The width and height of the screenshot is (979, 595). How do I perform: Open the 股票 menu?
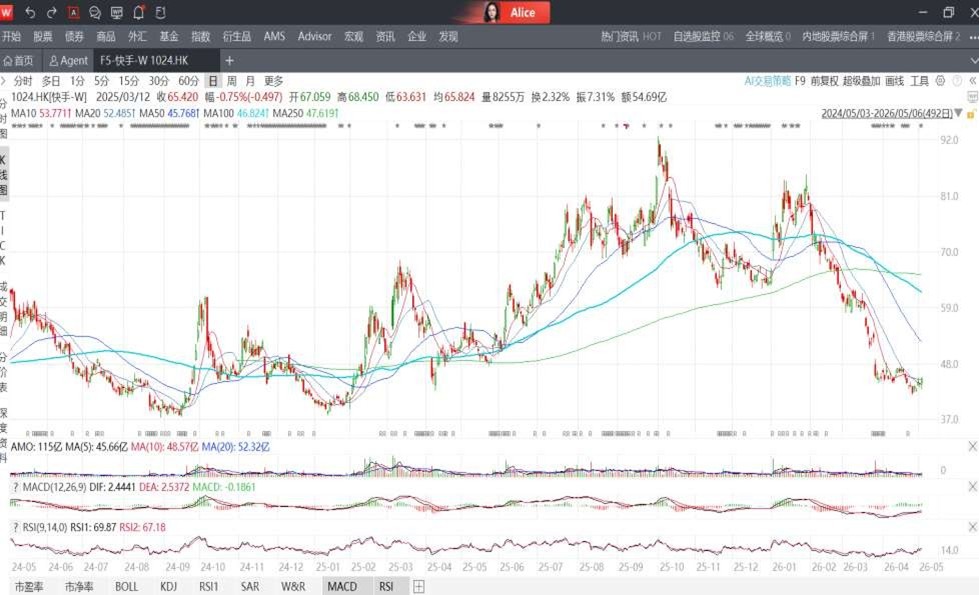pyautogui.click(x=43, y=36)
